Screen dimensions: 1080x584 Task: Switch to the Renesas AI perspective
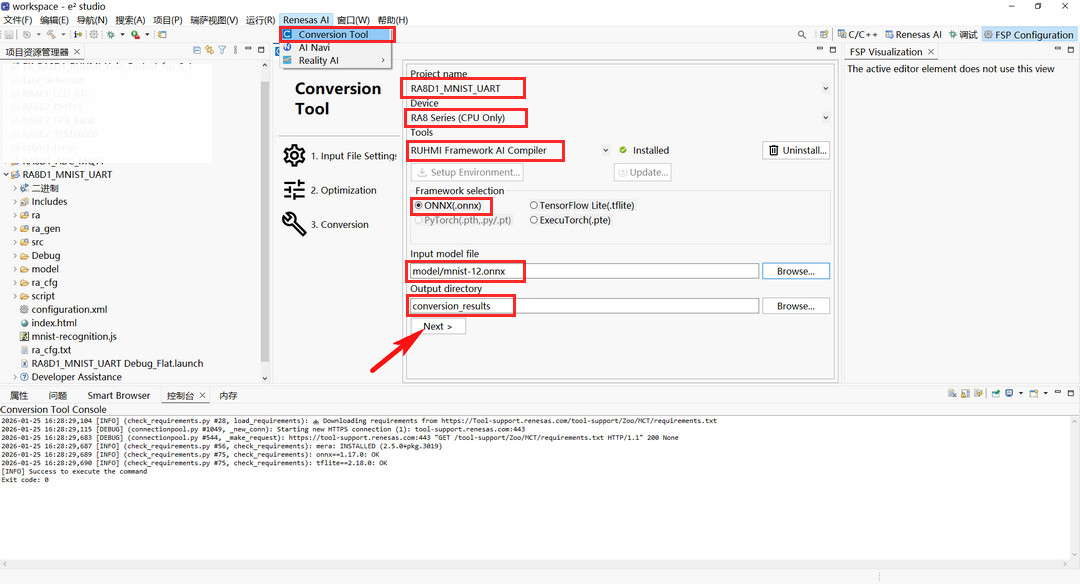(x=913, y=34)
